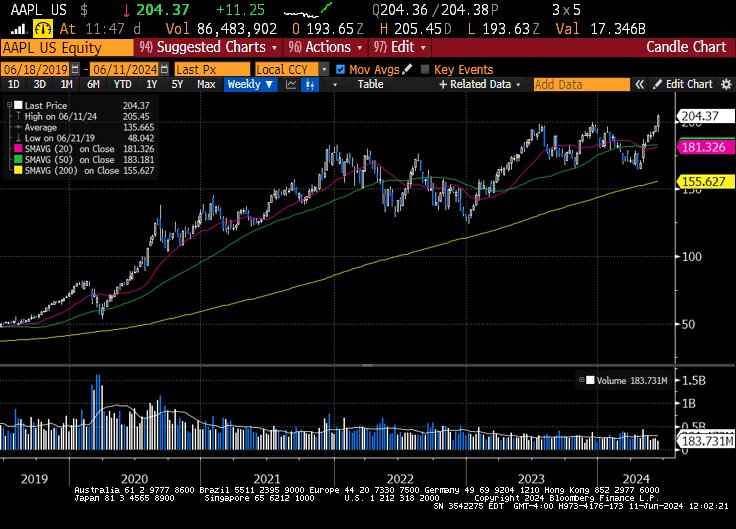Collapse the Volume legend box
This screenshot has width=736, height=529.
point(582,380)
